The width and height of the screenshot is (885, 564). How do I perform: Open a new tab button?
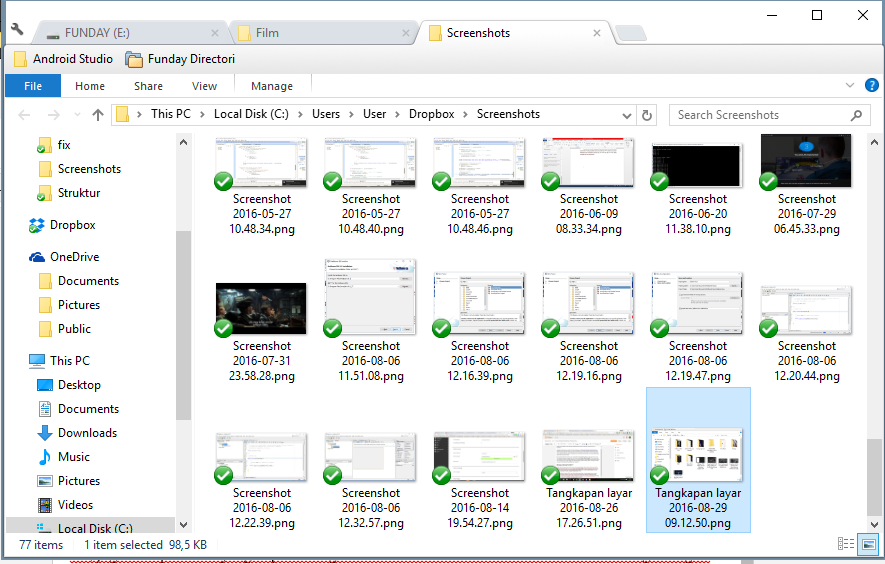pos(630,33)
